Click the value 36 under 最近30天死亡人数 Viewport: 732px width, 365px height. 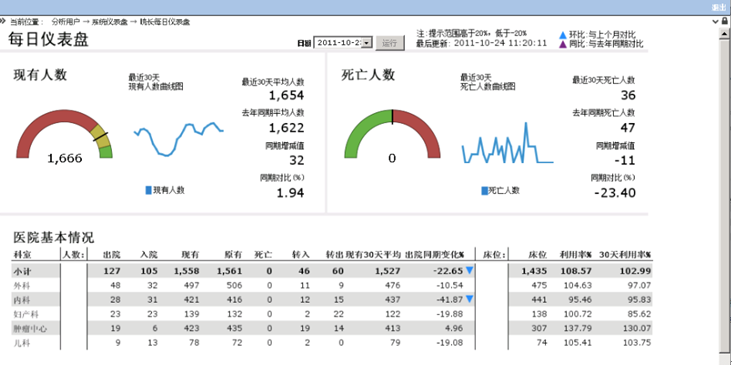pos(628,95)
